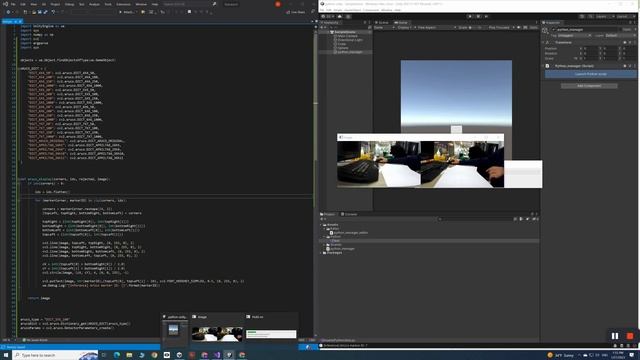
Task: Click the Live Share button in Visual Studio
Action: click(x=296, y=12)
